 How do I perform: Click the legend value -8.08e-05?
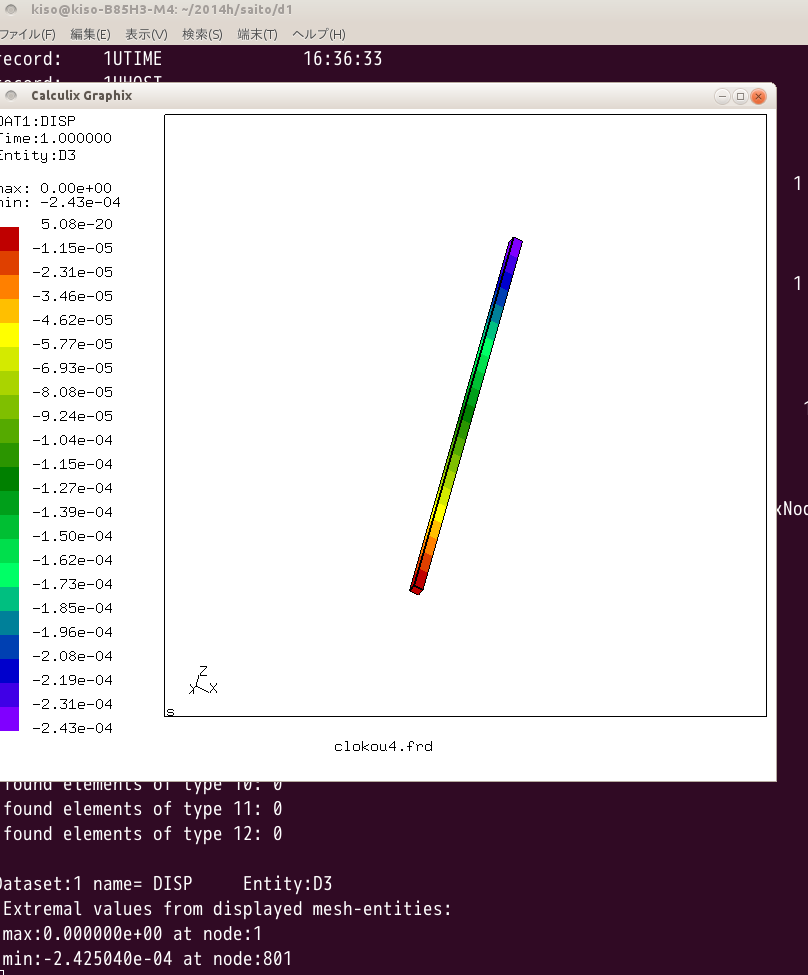click(73, 392)
